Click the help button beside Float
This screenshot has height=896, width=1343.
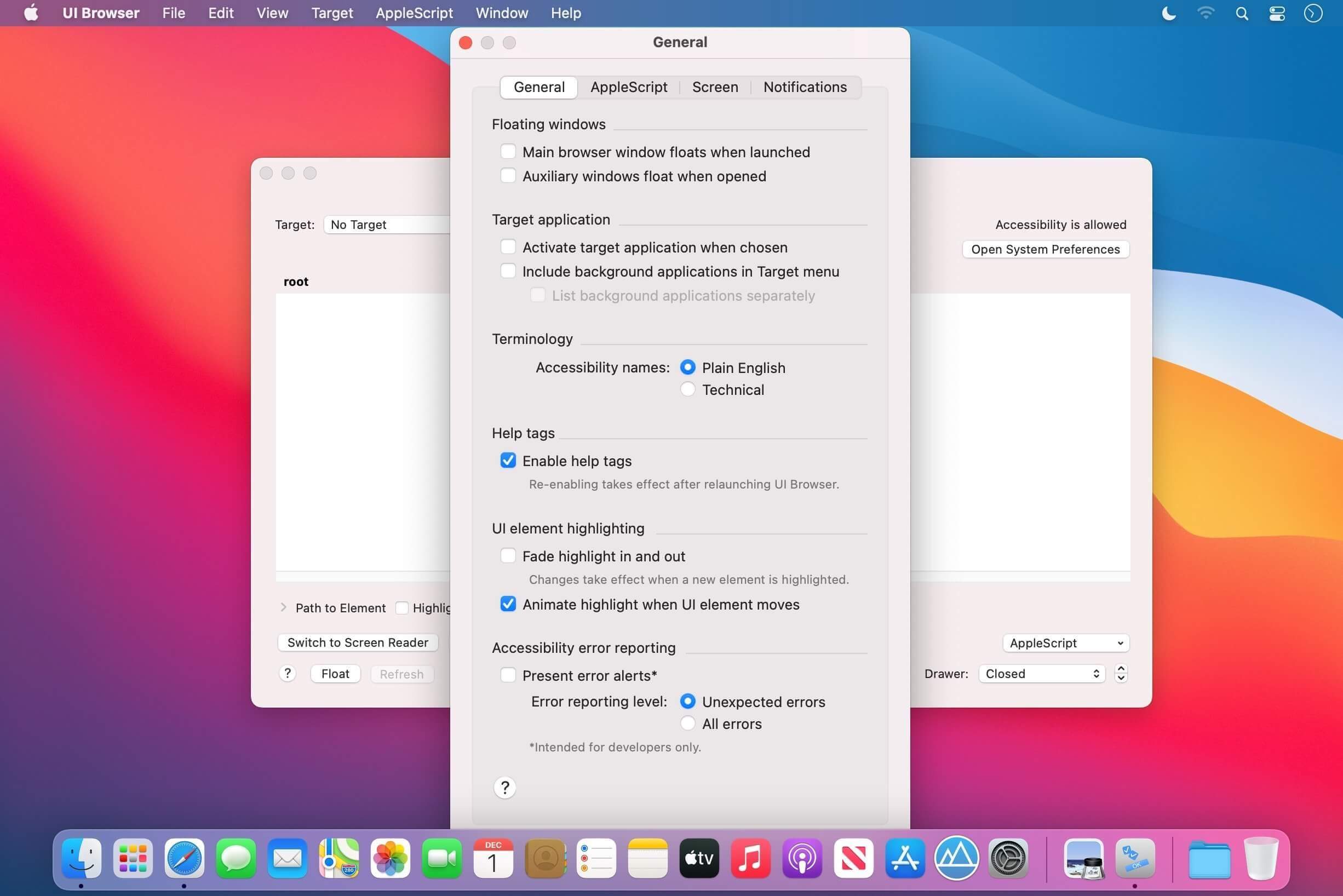[x=288, y=674]
